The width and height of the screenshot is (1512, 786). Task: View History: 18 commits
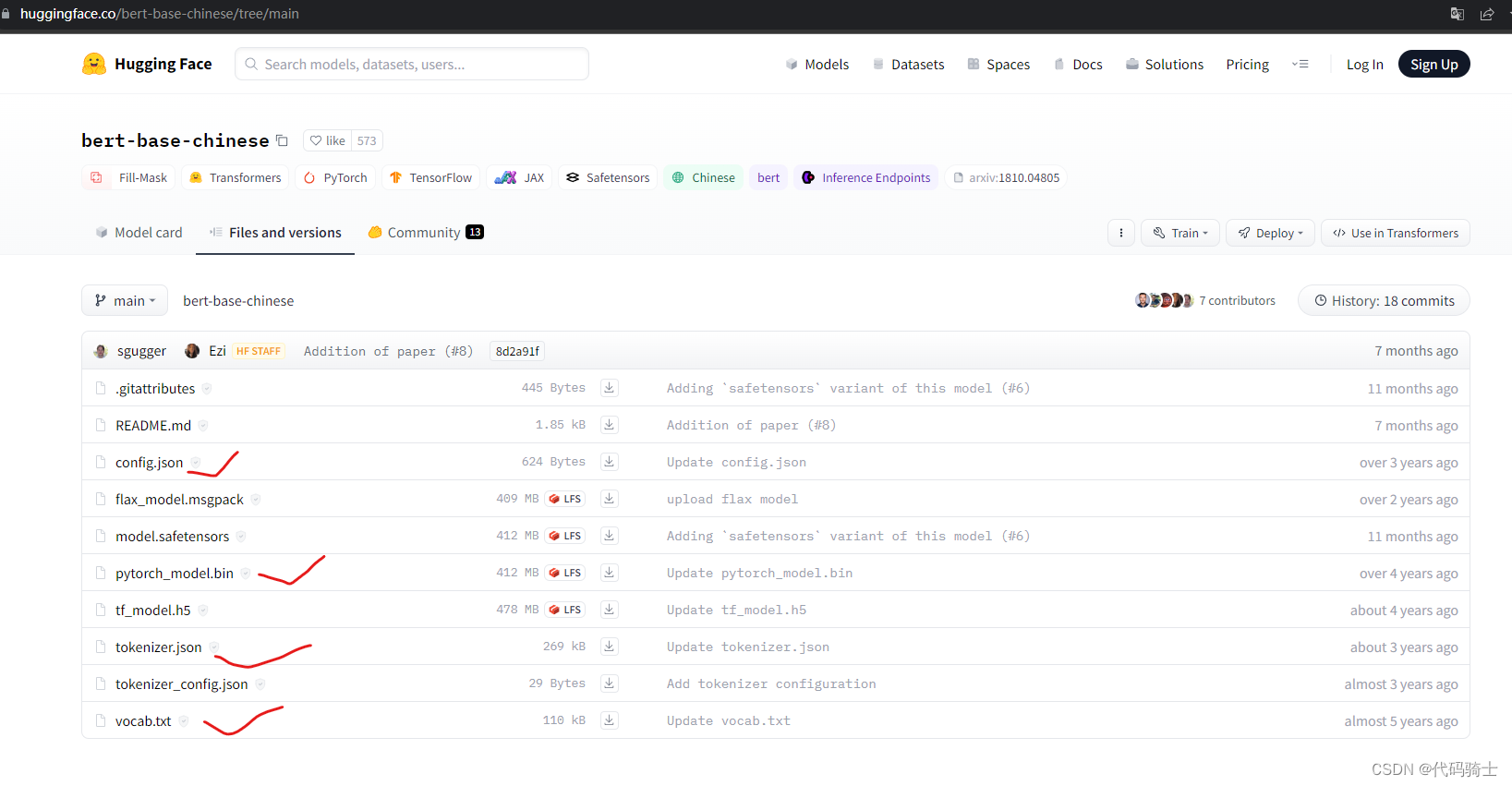coord(1384,300)
